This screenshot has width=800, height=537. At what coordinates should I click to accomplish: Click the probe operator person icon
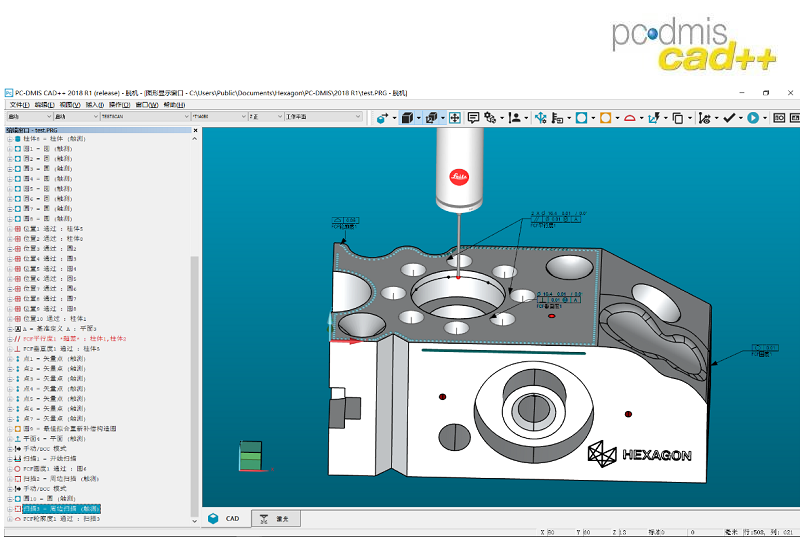515,118
